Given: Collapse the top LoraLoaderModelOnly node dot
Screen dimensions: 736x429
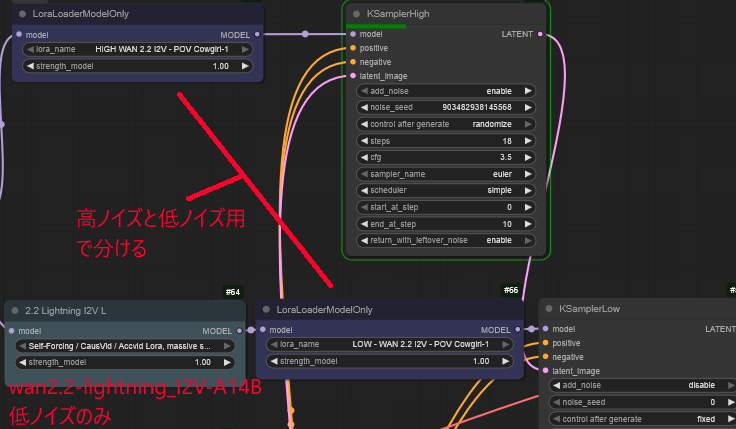Looking at the screenshot, I should click(22, 14).
